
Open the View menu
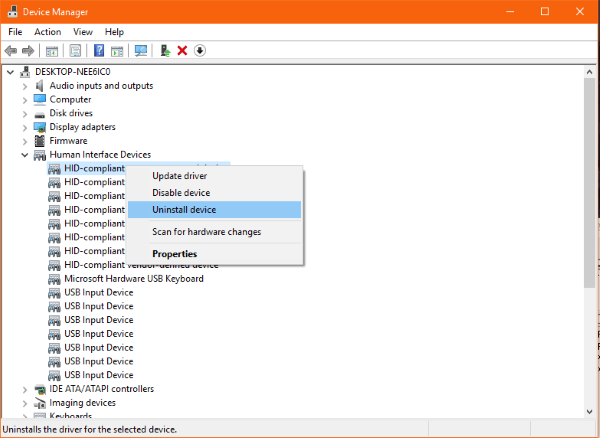coord(82,32)
